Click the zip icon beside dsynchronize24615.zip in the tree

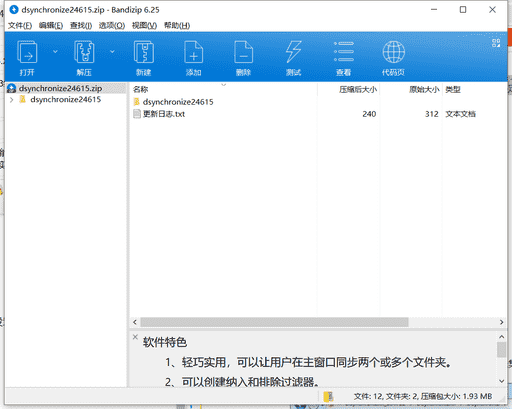pyautogui.click(x=12, y=88)
